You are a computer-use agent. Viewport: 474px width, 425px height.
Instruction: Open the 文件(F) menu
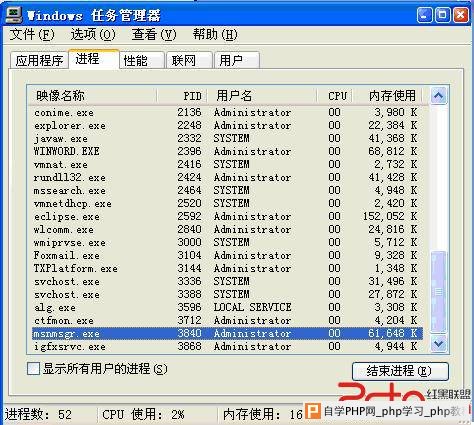pos(32,34)
